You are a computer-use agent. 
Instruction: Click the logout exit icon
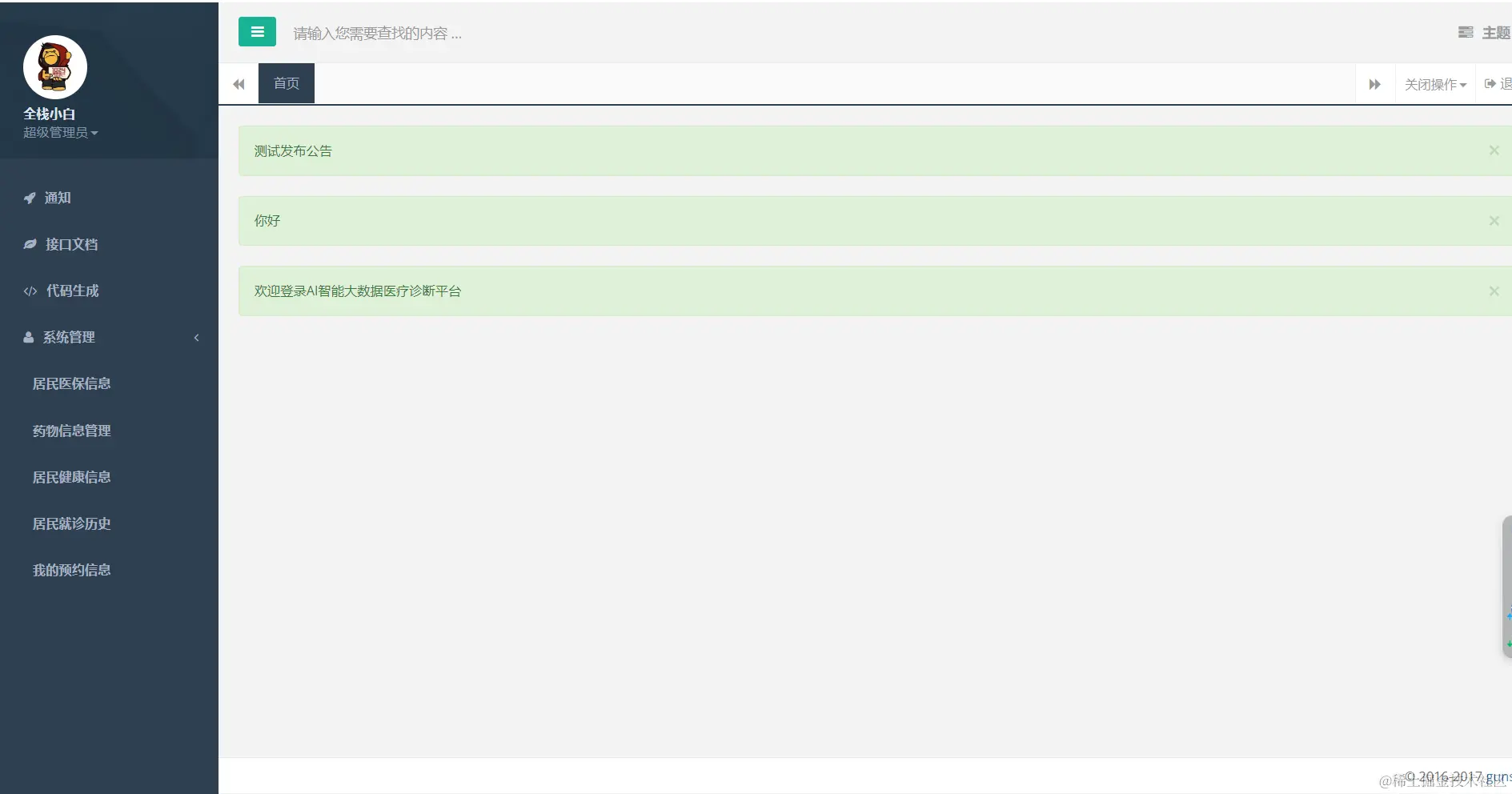(1490, 83)
